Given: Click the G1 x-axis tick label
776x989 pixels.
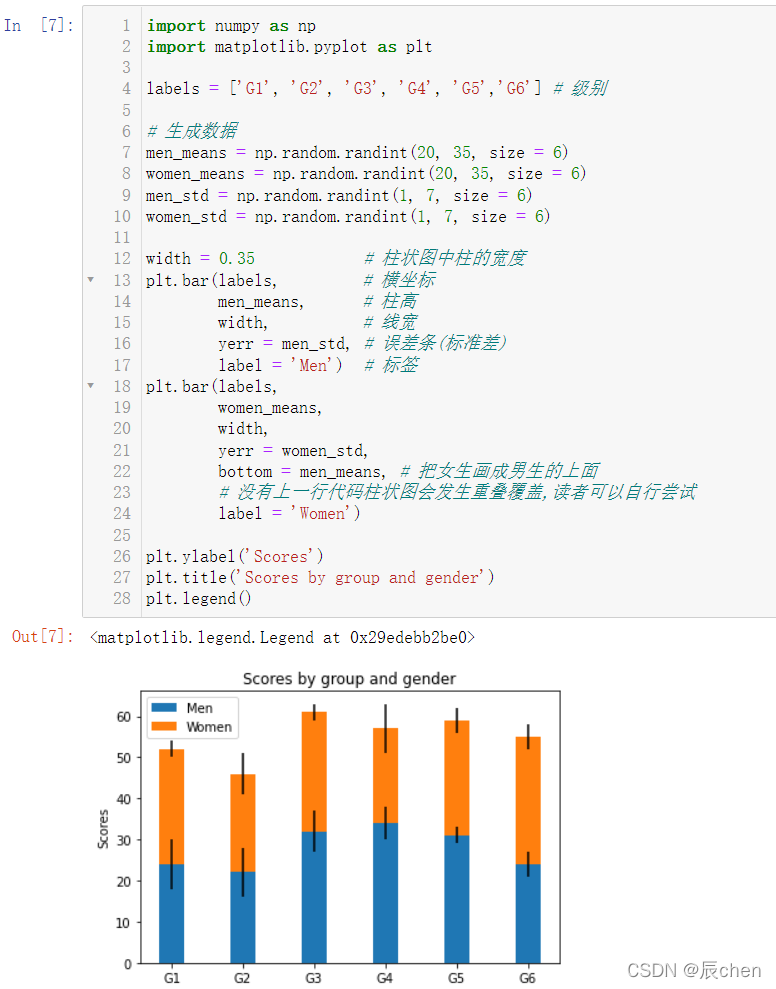Looking at the screenshot, I should (x=172, y=977).
